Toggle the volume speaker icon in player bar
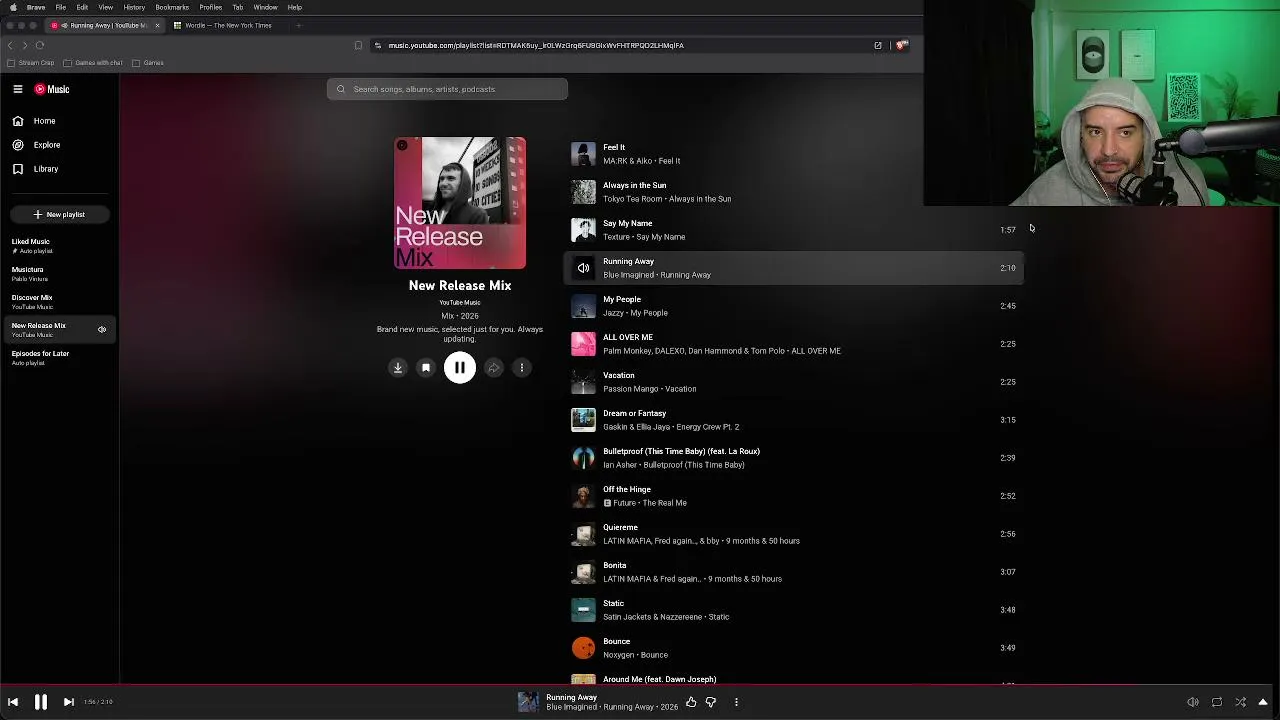The height and width of the screenshot is (720, 1280). point(1192,702)
